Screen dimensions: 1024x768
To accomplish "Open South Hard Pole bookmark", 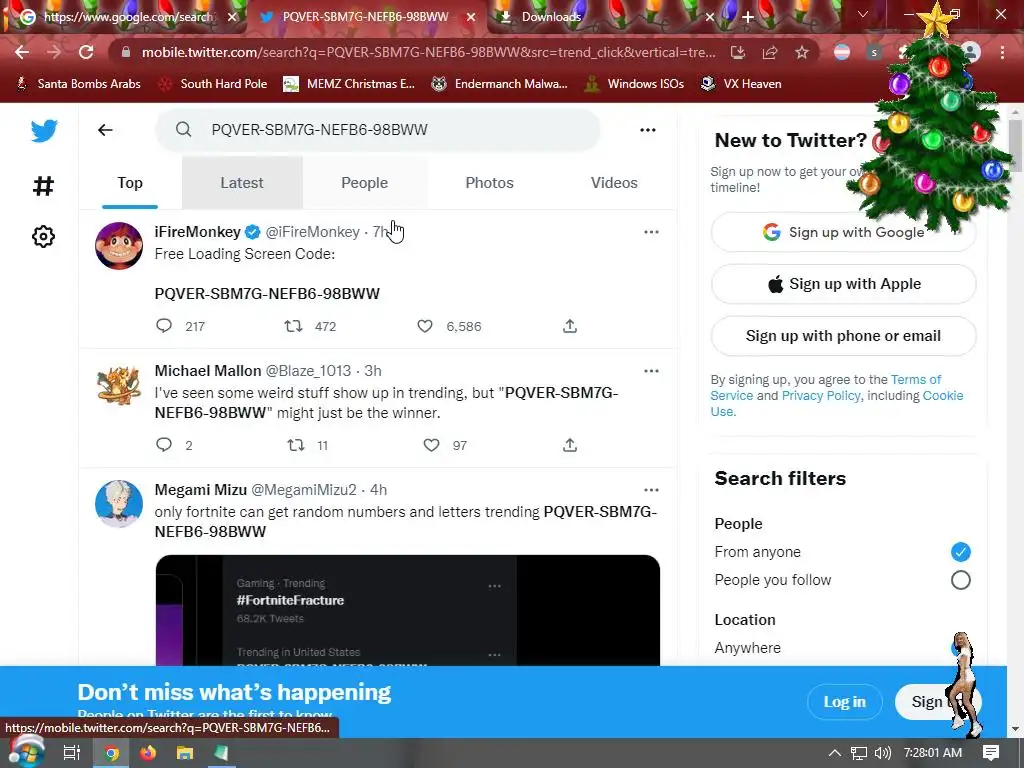I will (214, 84).
